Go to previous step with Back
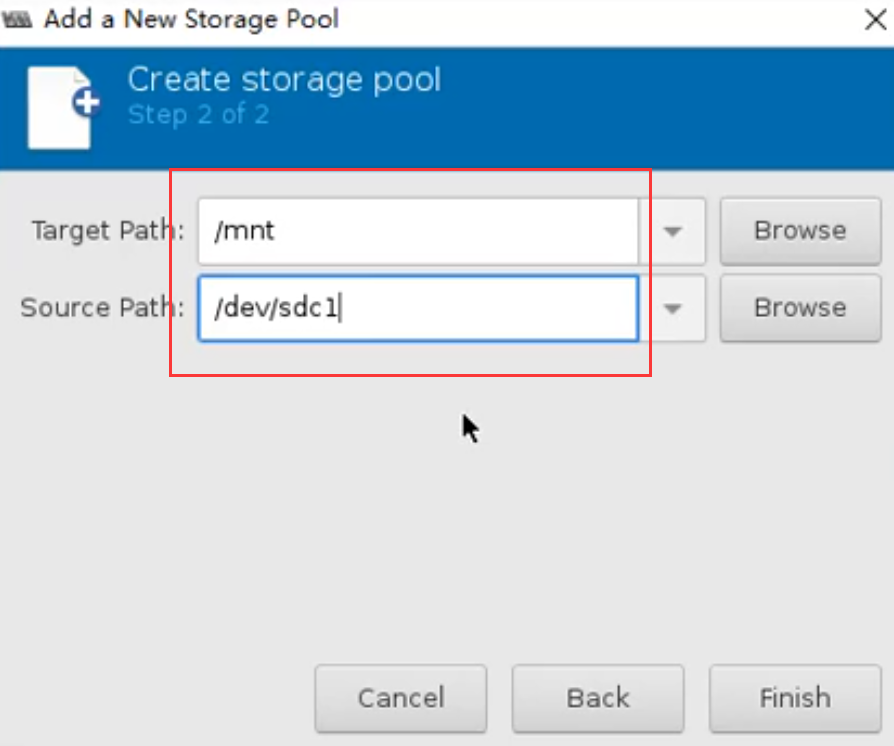The height and width of the screenshot is (746, 894). click(x=598, y=698)
